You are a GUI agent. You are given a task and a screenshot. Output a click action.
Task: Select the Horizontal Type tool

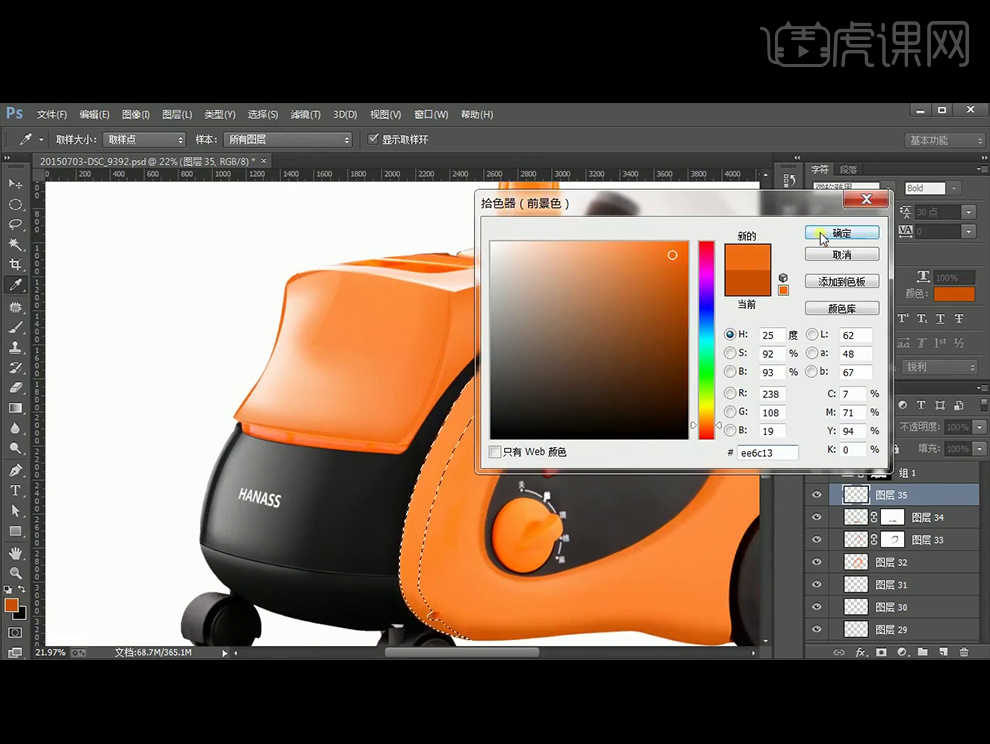(15, 491)
